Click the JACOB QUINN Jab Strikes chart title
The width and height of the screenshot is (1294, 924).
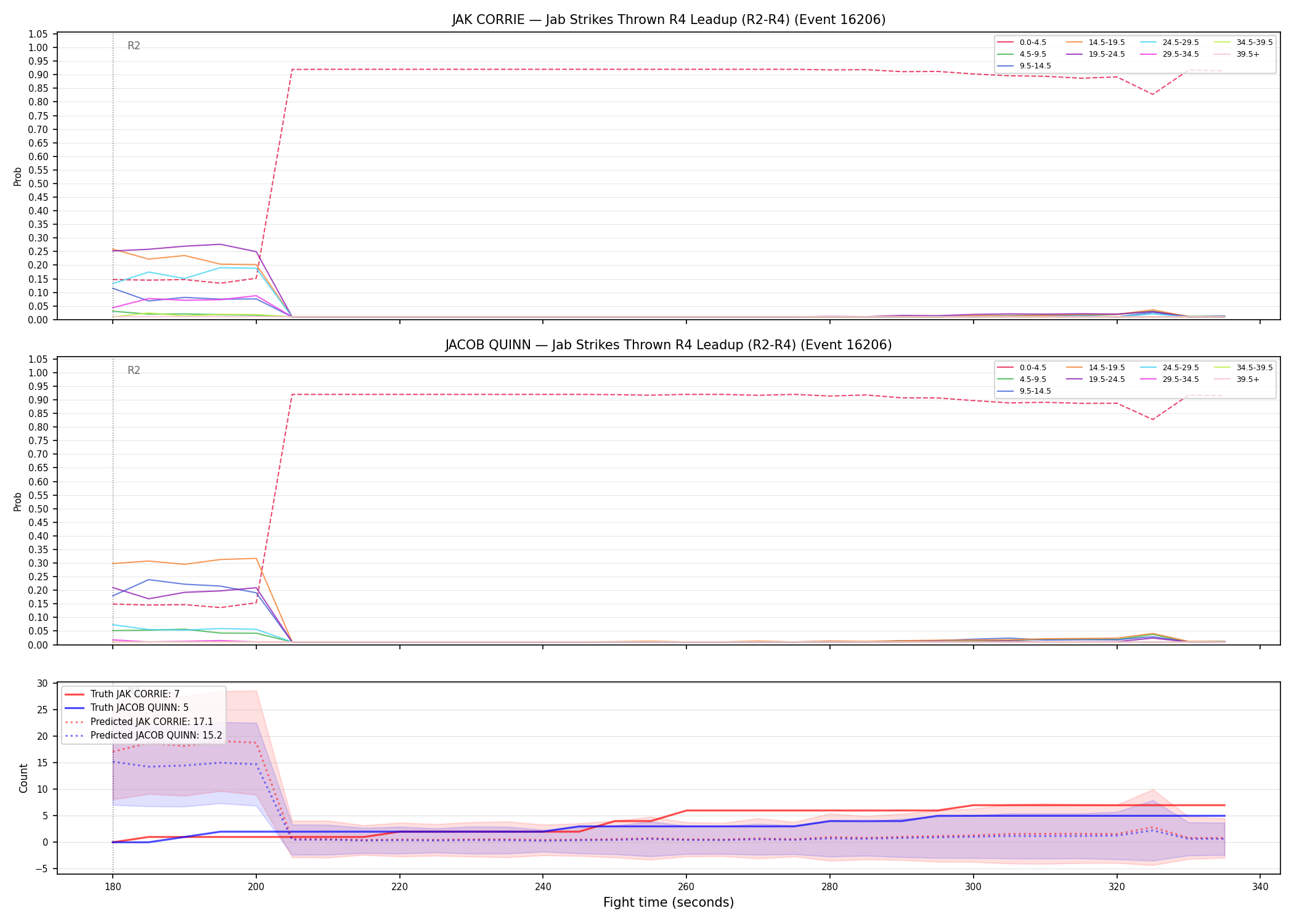coord(669,345)
